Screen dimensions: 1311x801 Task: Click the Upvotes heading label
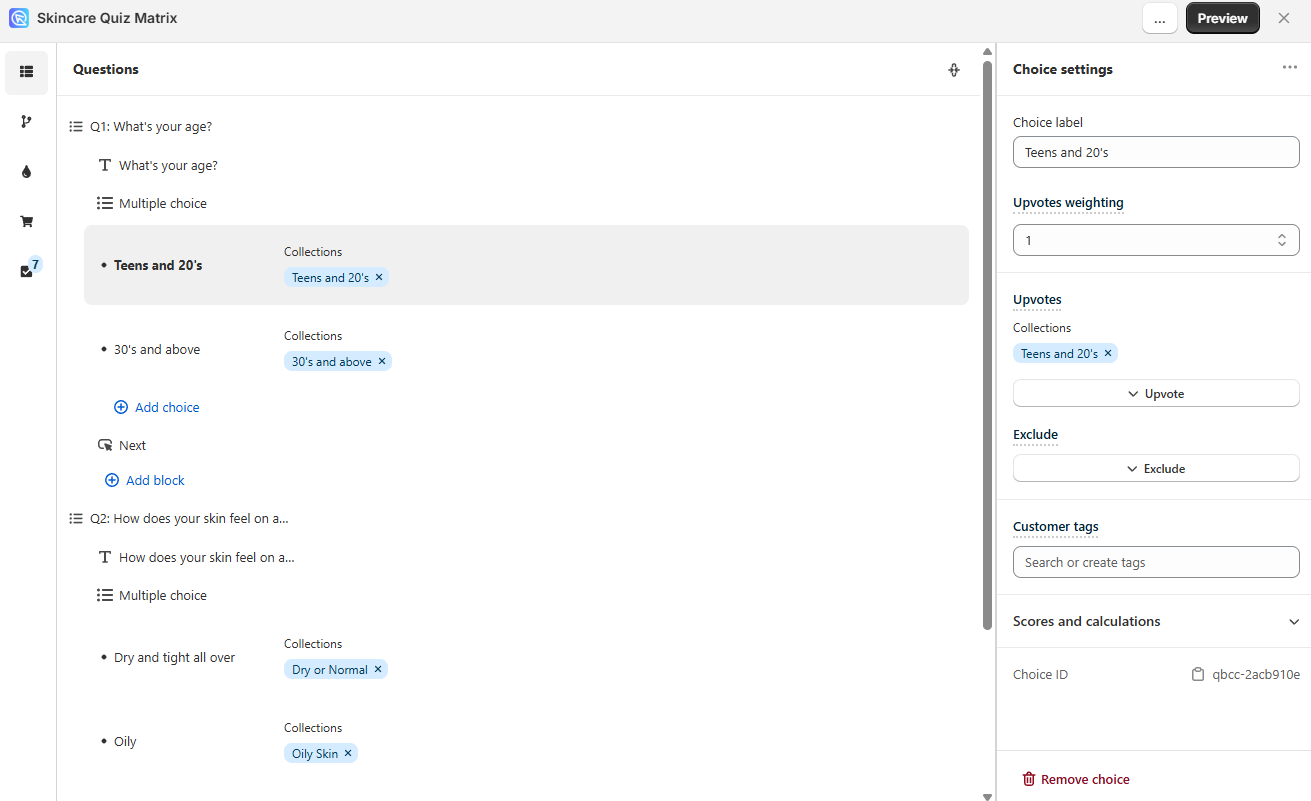pos(1037,299)
